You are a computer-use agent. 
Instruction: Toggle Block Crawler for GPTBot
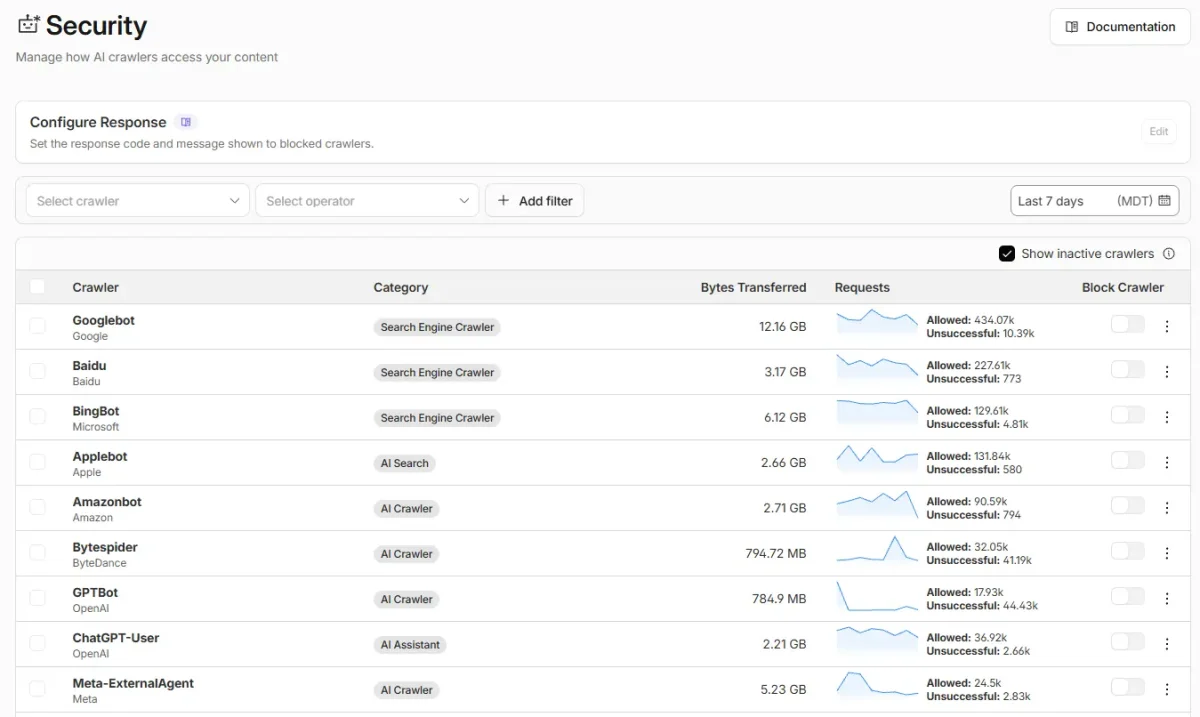click(x=1127, y=596)
